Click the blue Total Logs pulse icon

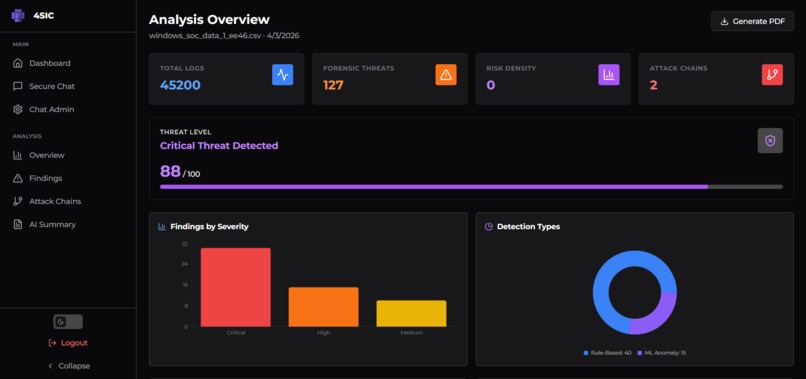[283, 75]
